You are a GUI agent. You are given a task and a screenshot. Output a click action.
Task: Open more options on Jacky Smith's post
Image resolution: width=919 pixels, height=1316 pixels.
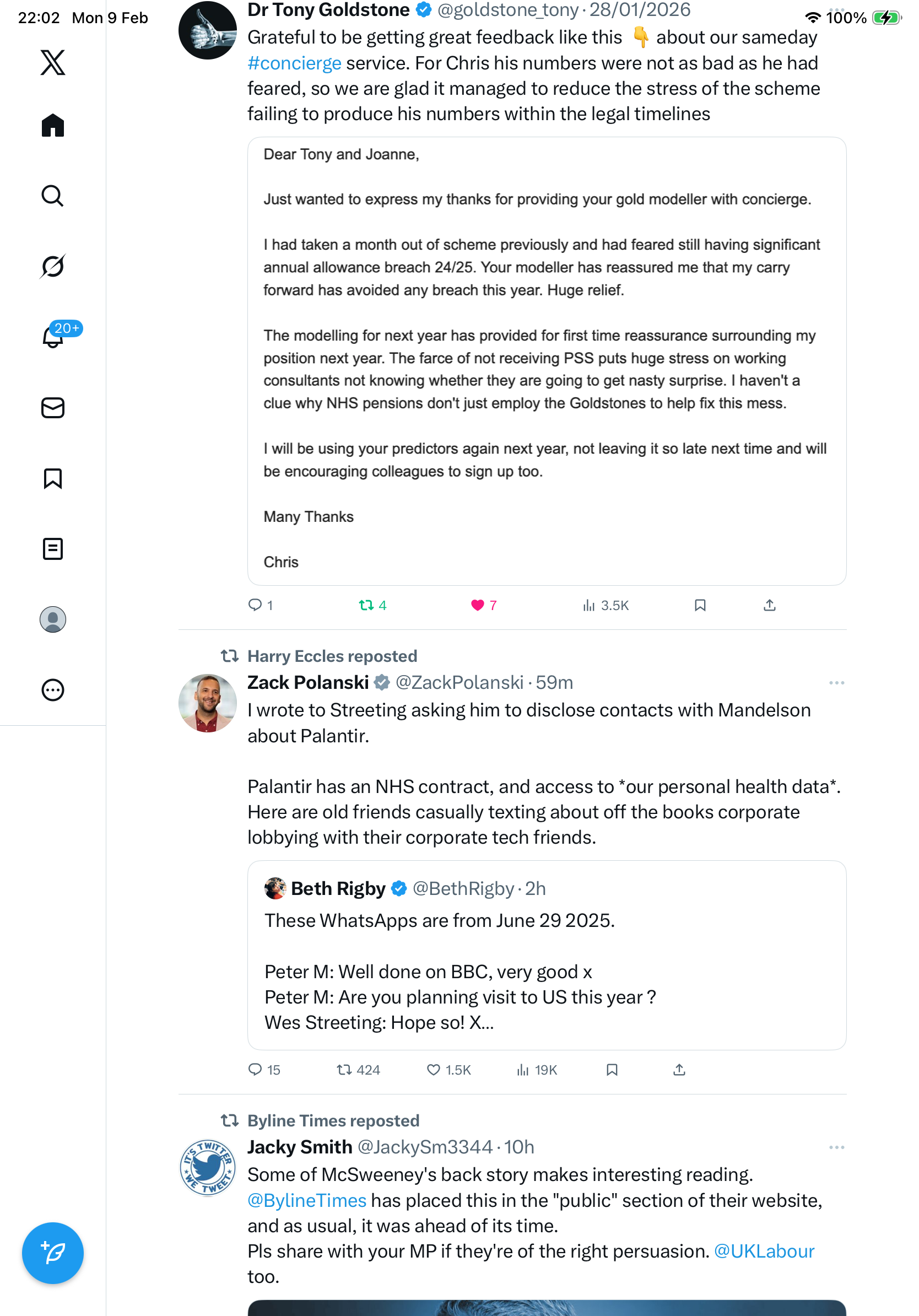836,1147
